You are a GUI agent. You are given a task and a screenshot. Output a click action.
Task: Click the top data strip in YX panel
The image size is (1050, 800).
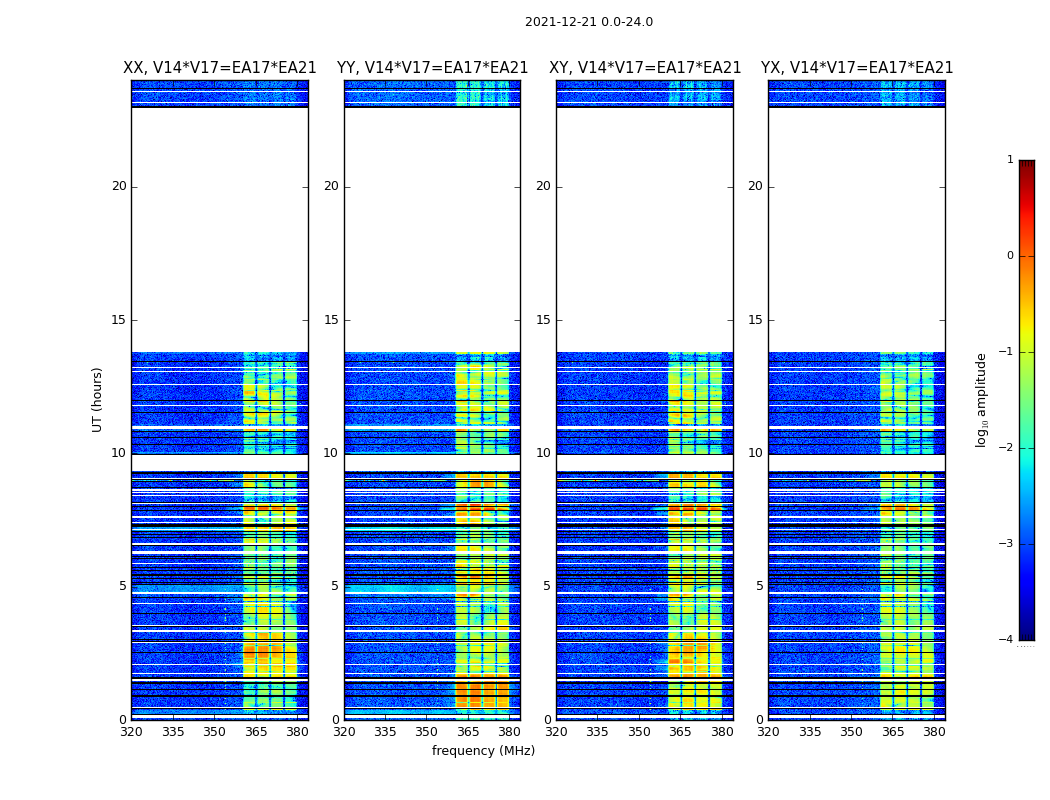click(856, 94)
